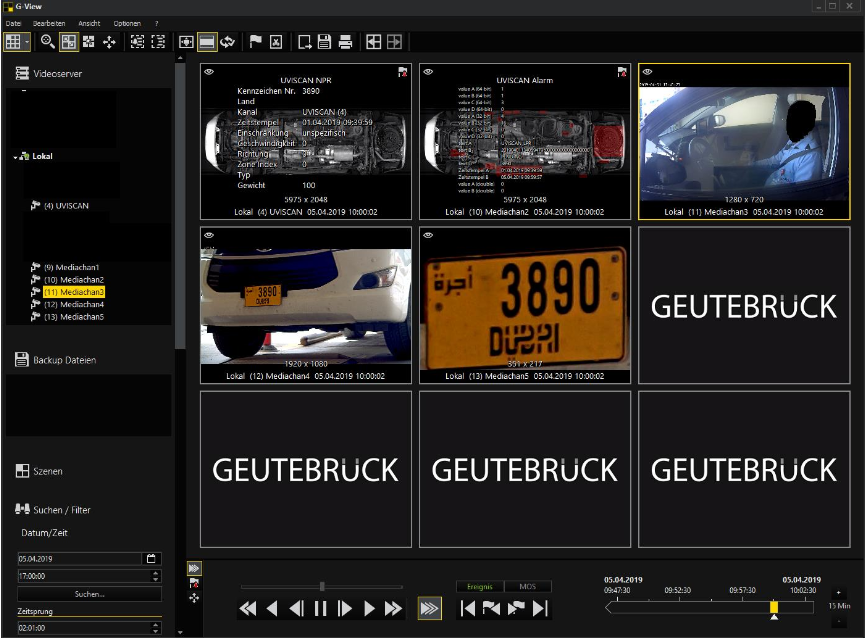
Task: Click the Suchen... search button
Action: click(89, 594)
